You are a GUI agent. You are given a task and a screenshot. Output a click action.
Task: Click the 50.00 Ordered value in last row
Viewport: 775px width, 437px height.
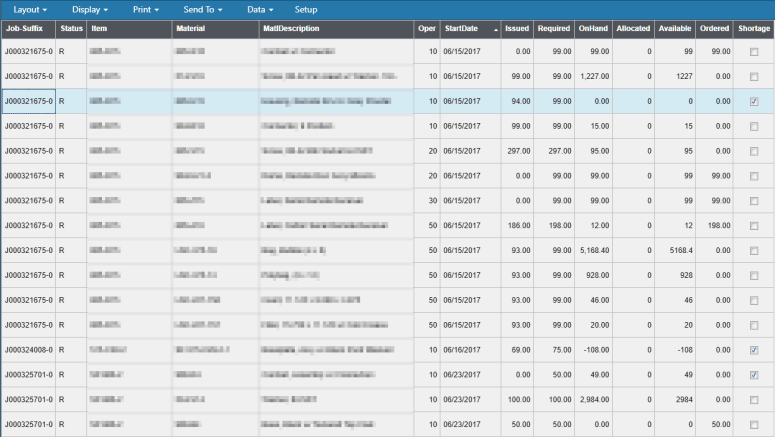[x=721, y=424]
